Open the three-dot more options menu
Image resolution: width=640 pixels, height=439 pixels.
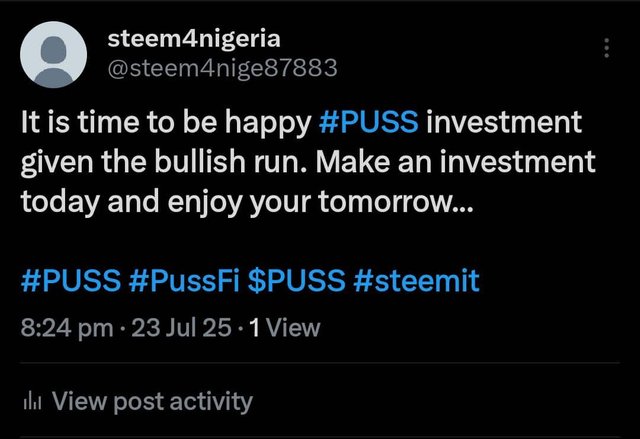(607, 48)
